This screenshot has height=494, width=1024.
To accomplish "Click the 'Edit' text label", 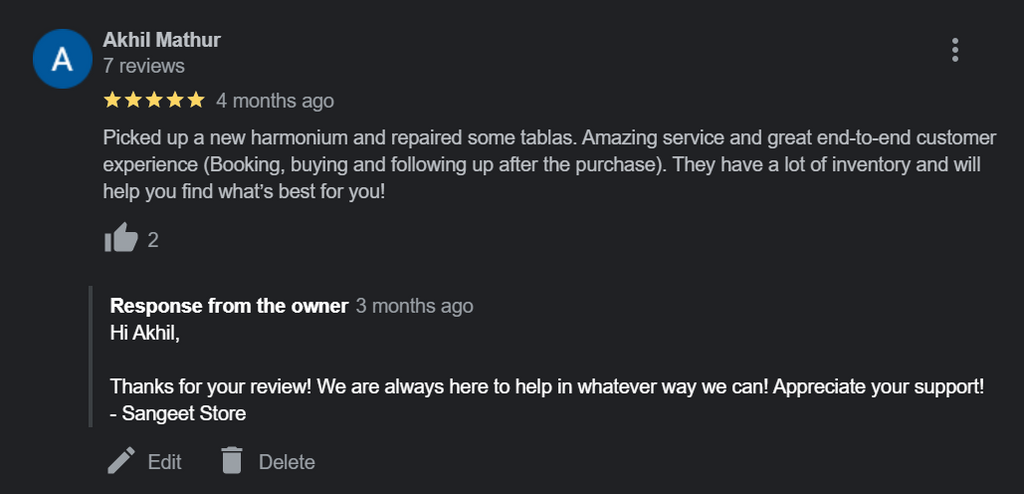I will (165, 462).
